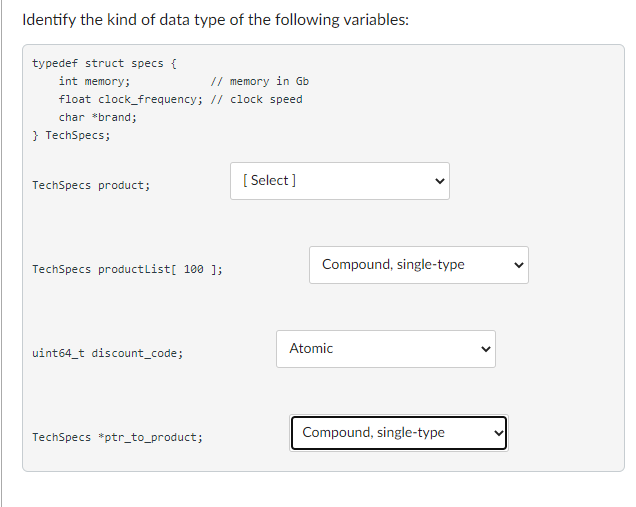Open the productList data type dropdown
Image resolution: width=636 pixels, height=507 pixels.
[419, 265]
